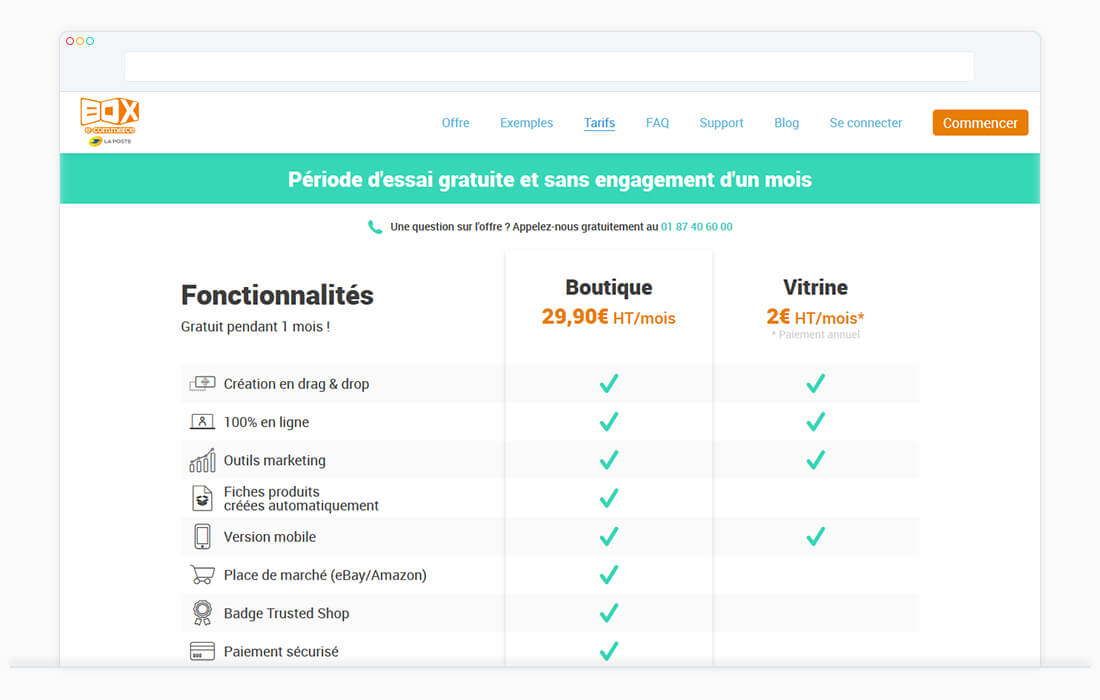
Task: Click the Version mobile phone icon
Action: (202, 537)
